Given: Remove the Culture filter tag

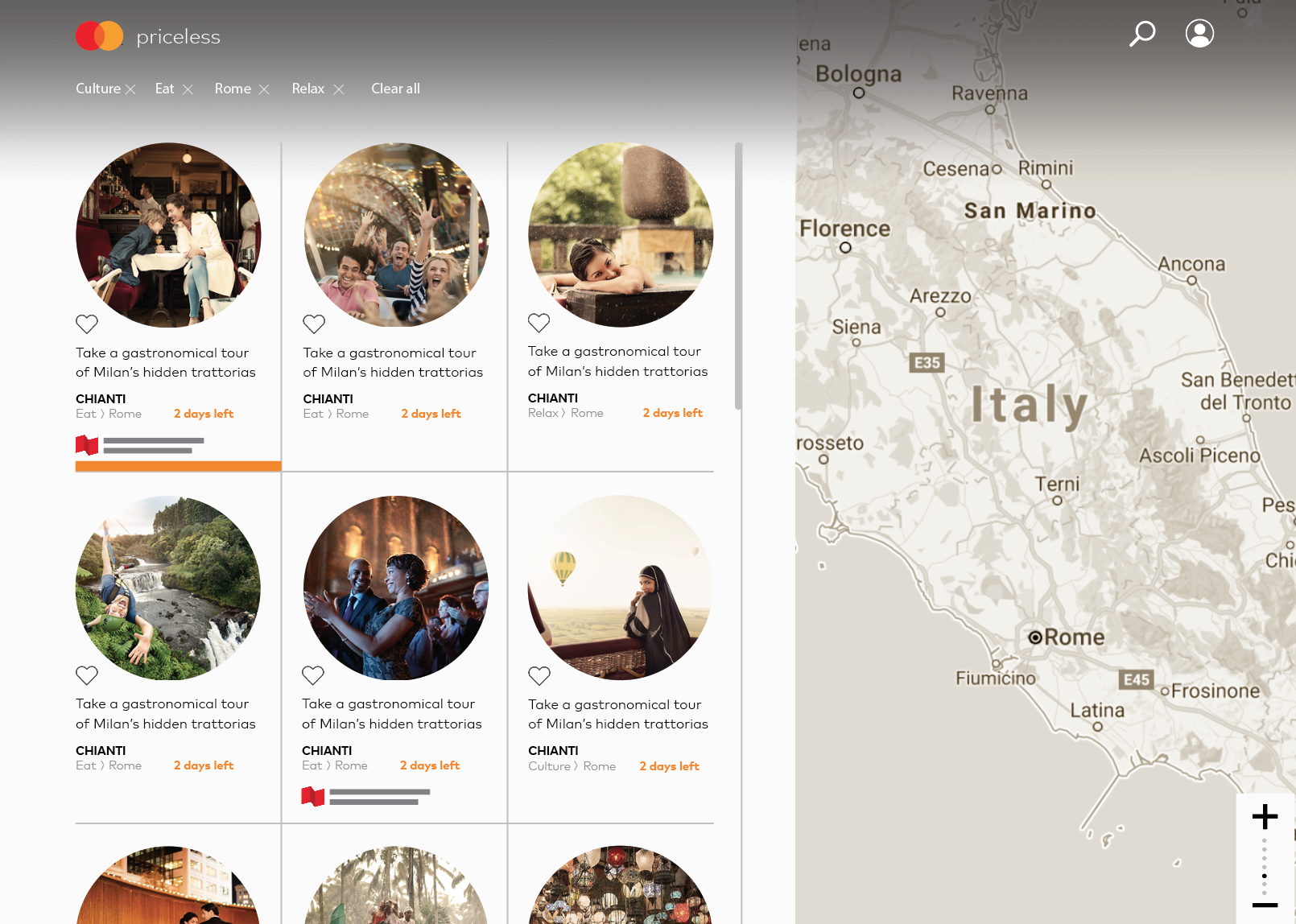Looking at the screenshot, I should (x=130, y=89).
